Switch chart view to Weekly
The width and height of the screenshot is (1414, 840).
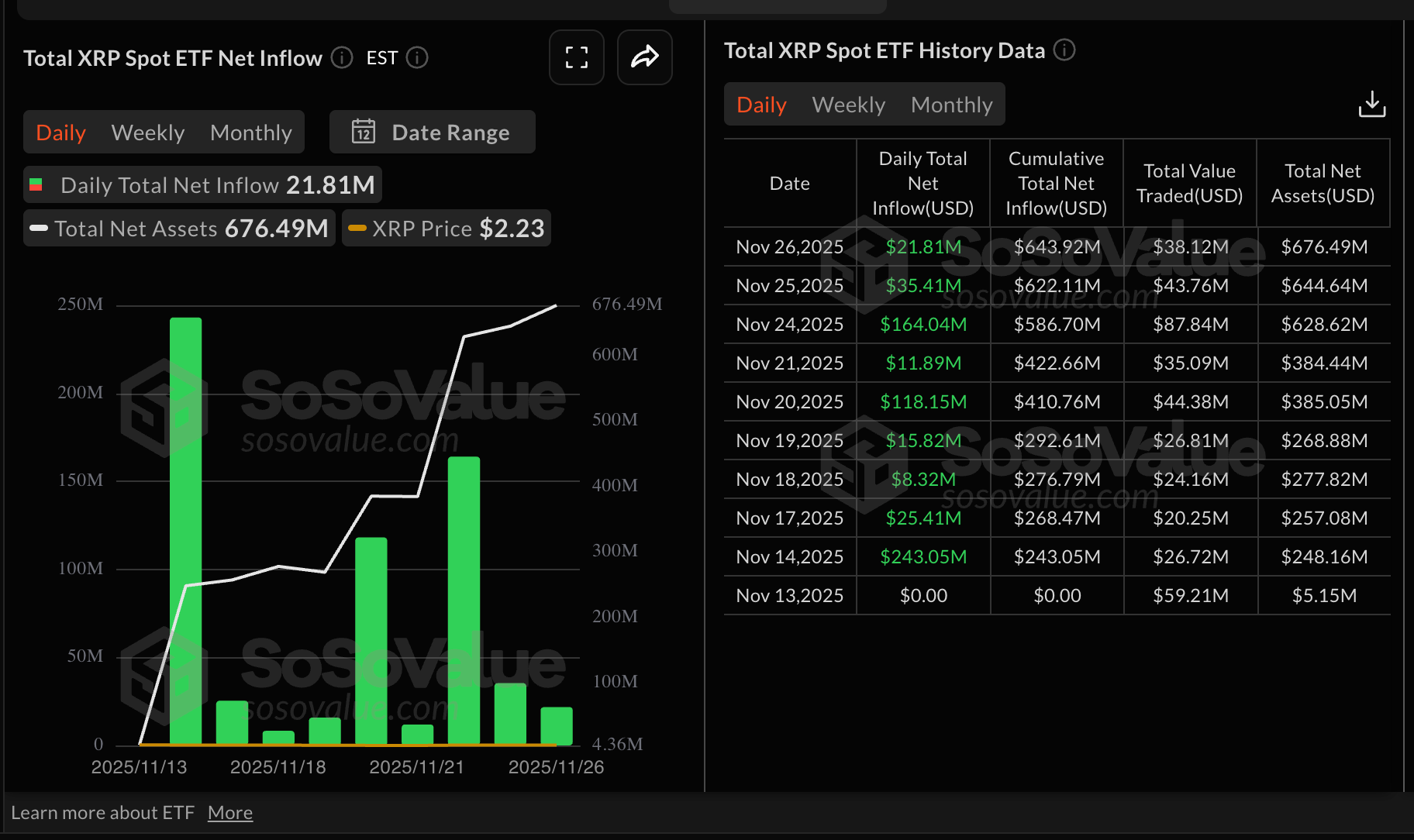pos(147,132)
